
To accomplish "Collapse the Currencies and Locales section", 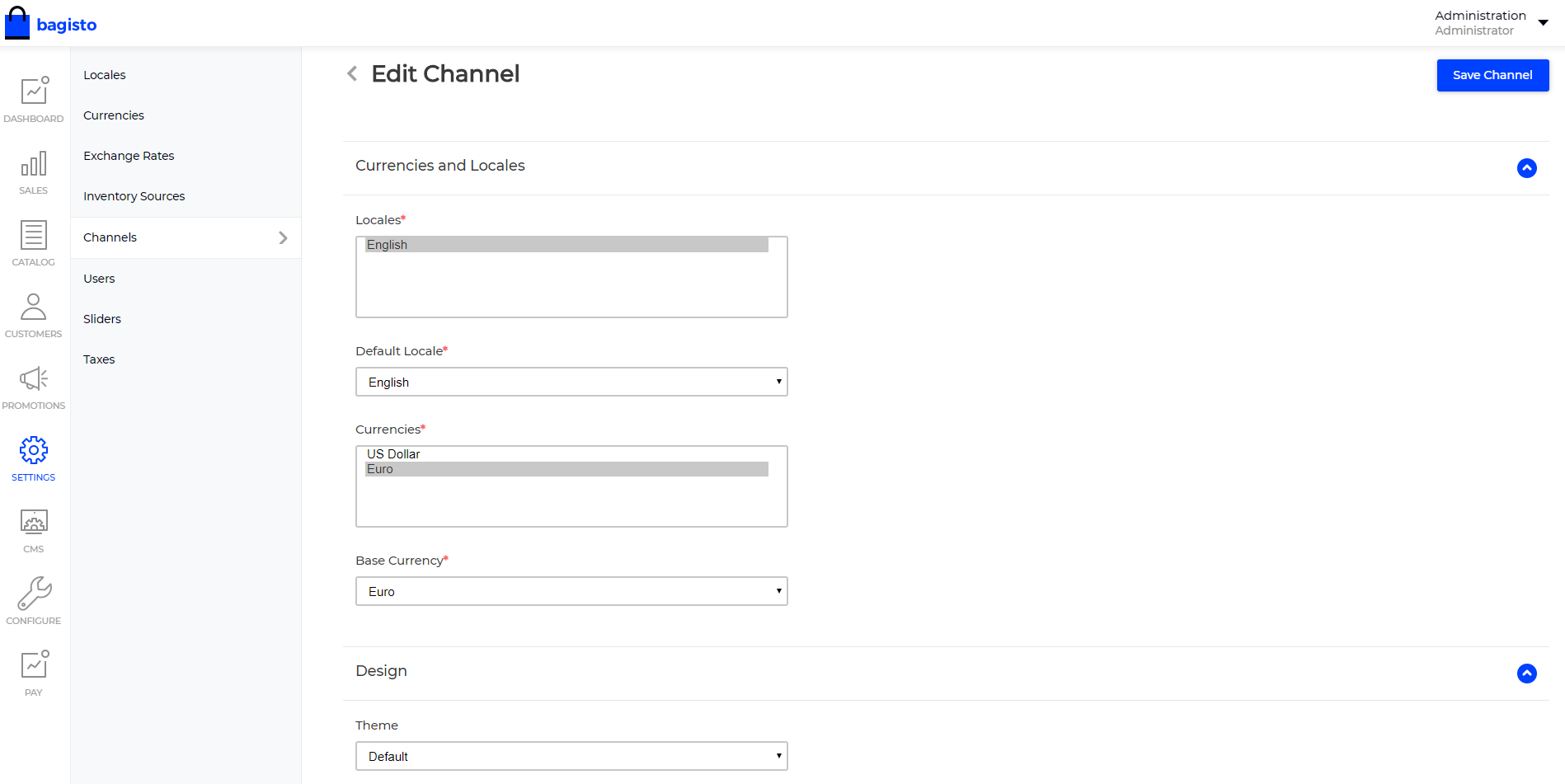I will [1527, 168].
